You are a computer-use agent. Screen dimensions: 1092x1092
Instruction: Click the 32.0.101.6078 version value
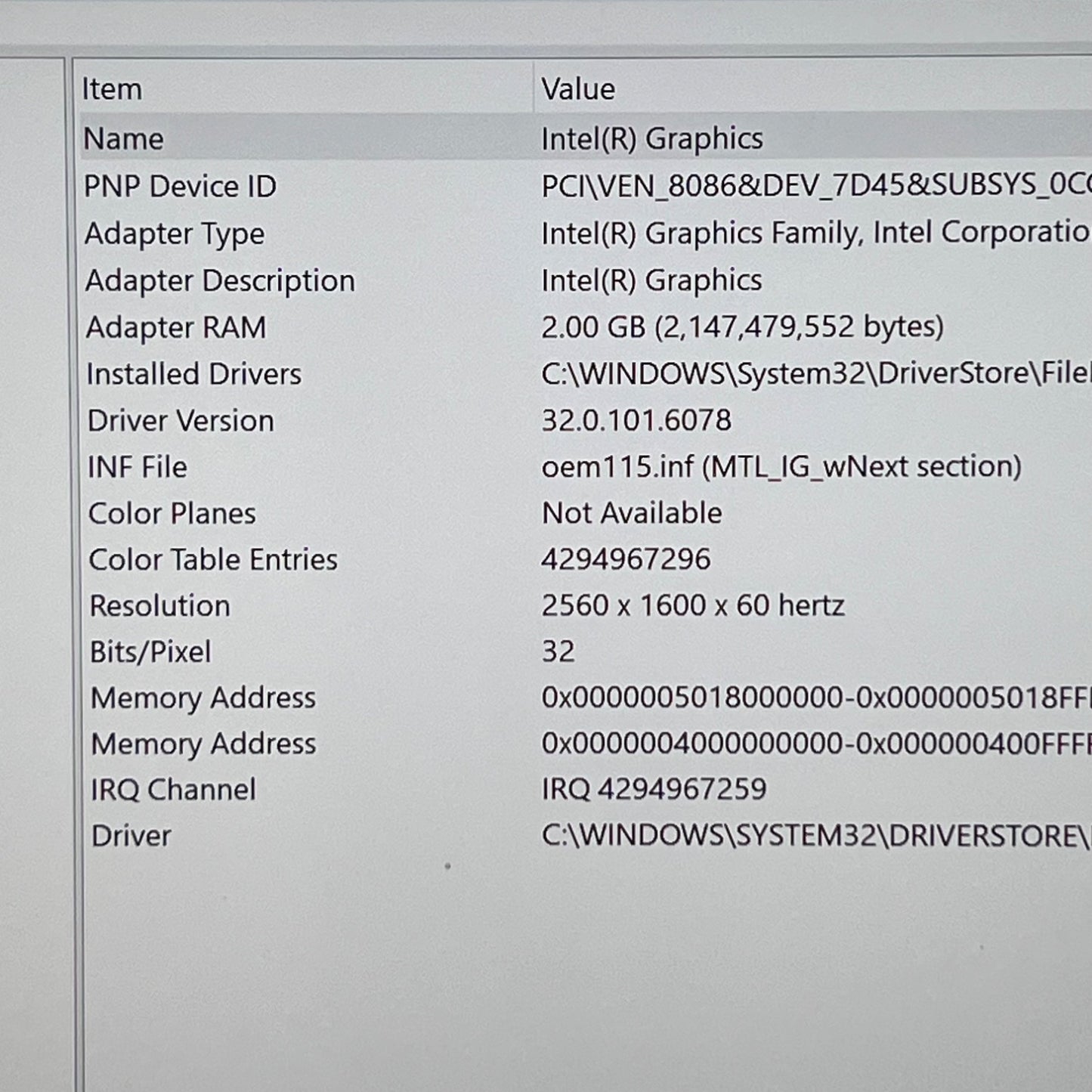pos(636,420)
